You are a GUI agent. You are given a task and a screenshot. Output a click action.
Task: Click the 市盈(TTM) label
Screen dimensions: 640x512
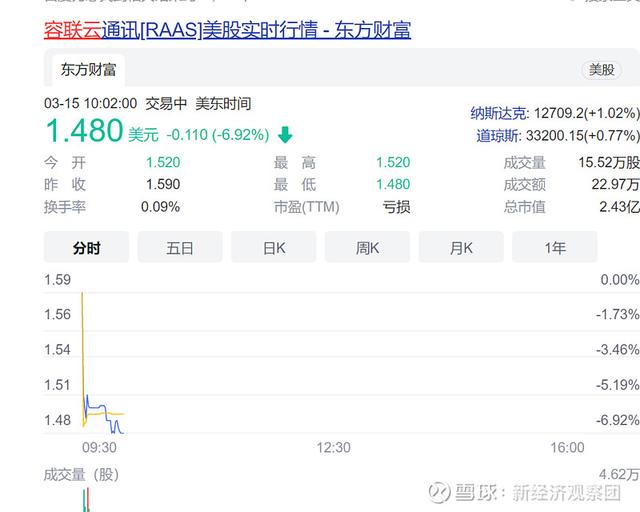pos(307,207)
